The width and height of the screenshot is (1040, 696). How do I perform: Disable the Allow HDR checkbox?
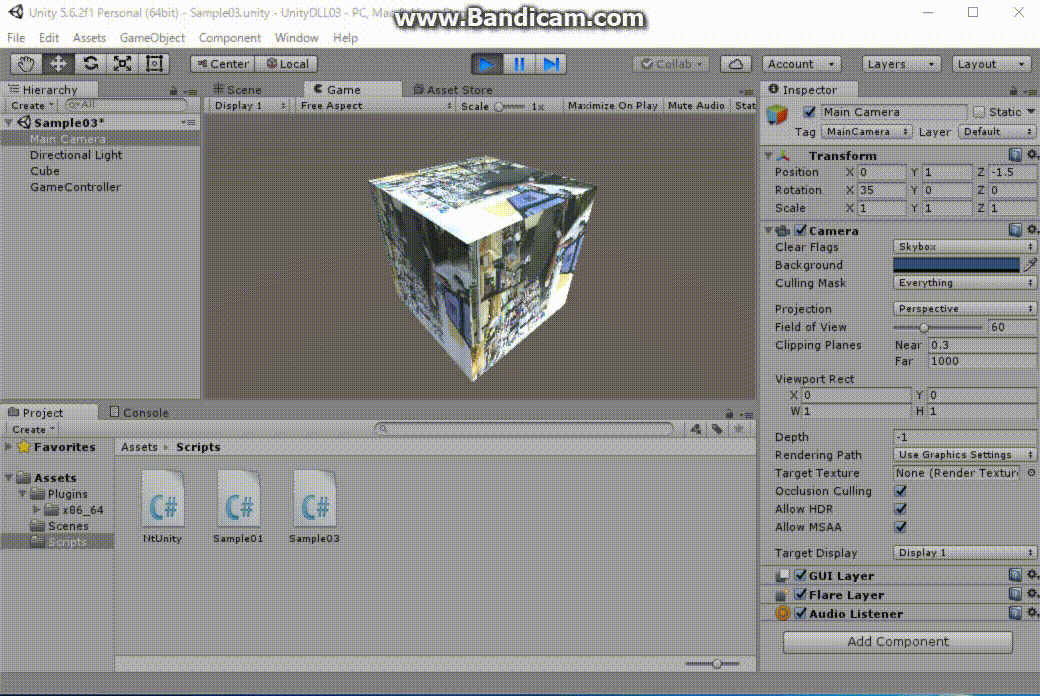901,509
